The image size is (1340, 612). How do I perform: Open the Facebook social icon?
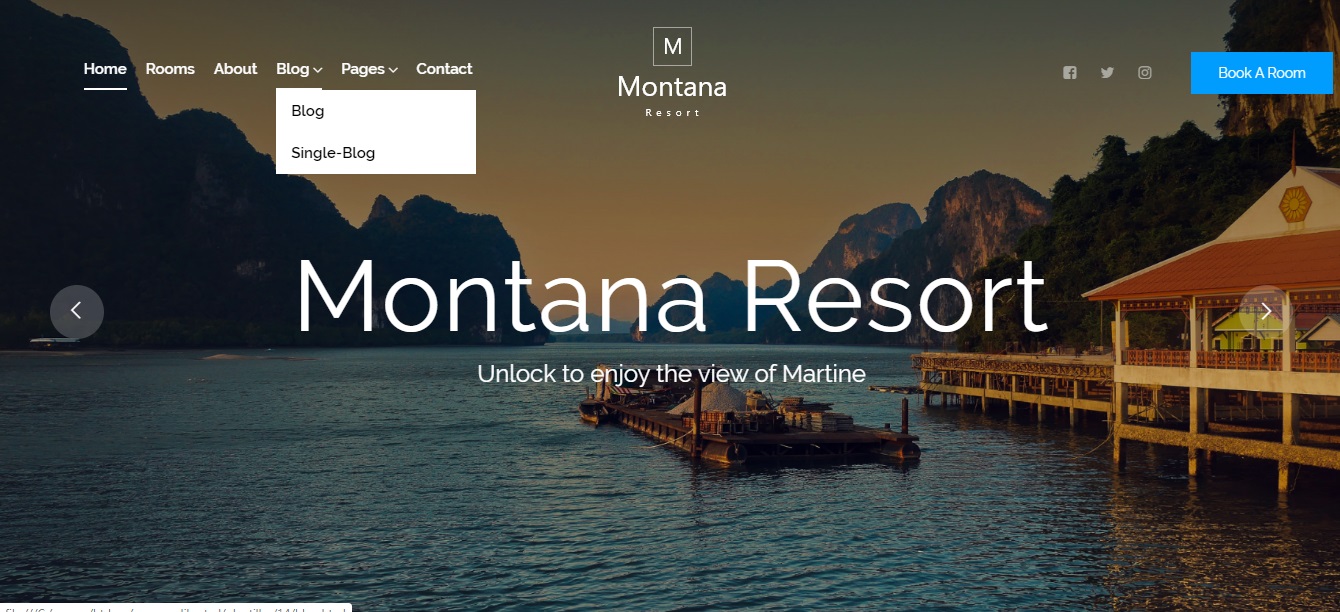pos(1069,73)
